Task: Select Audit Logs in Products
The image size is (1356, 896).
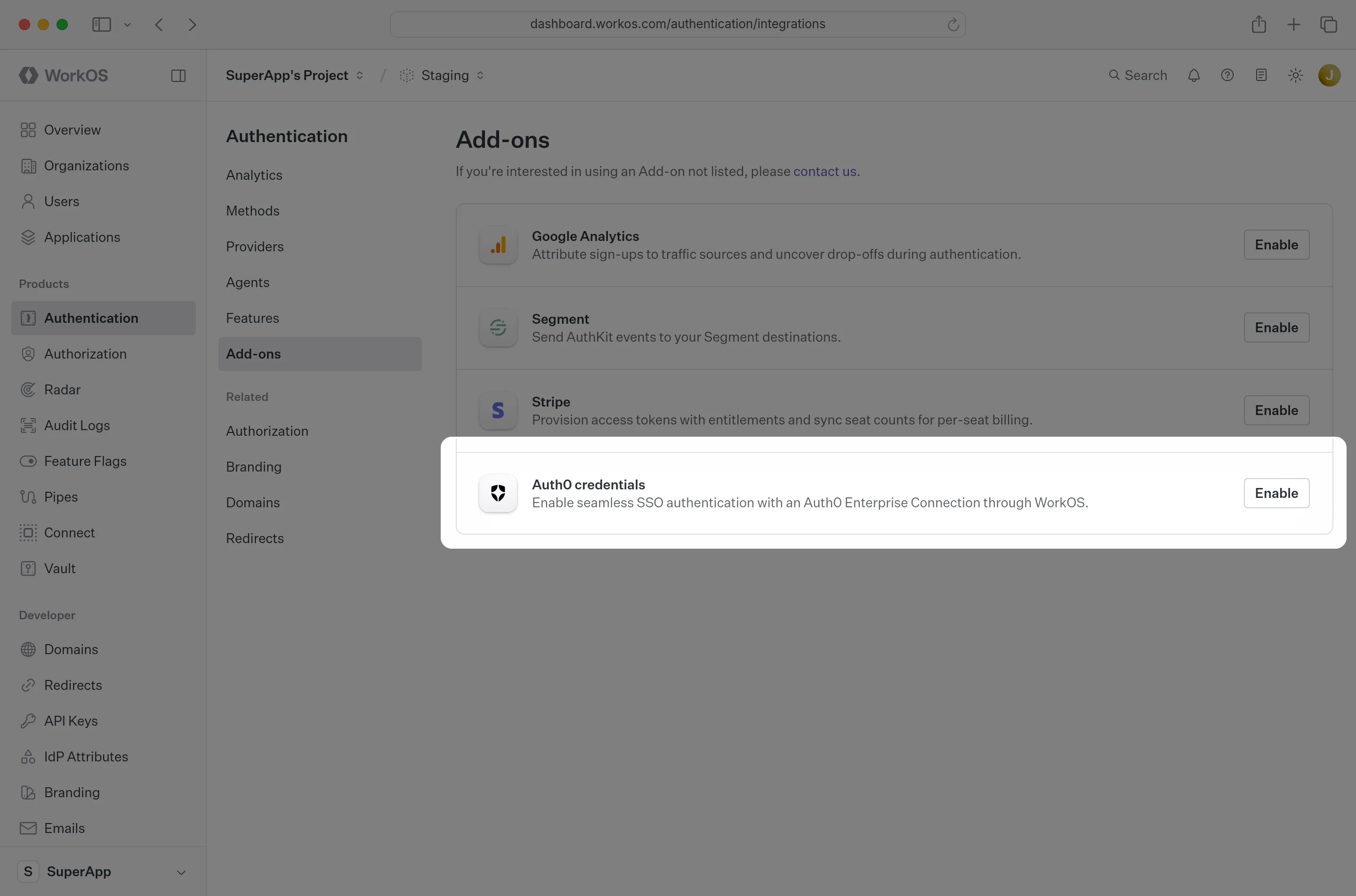Action: click(104, 426)
